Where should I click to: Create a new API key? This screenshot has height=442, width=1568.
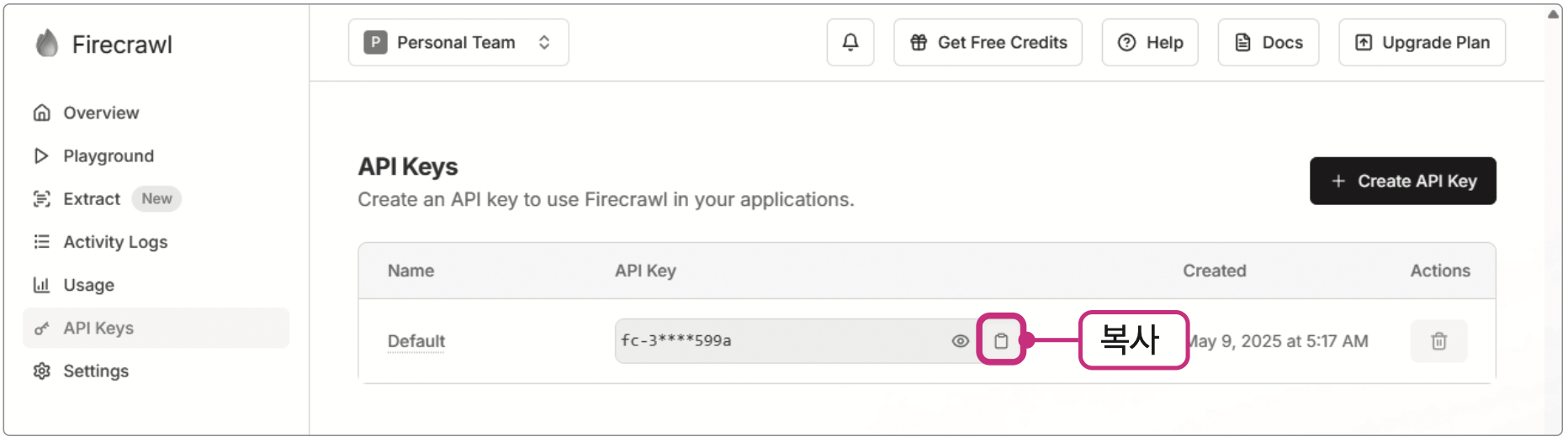click(1402, 181)
